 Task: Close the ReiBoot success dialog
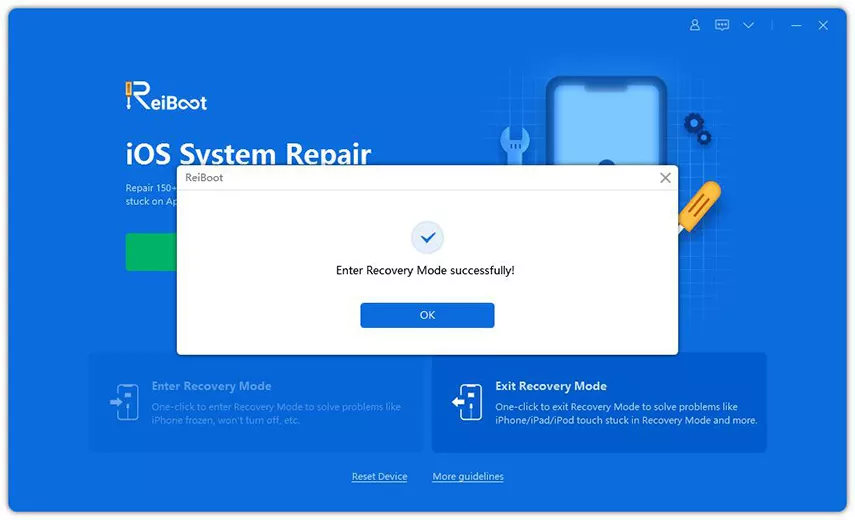point(665,178)
